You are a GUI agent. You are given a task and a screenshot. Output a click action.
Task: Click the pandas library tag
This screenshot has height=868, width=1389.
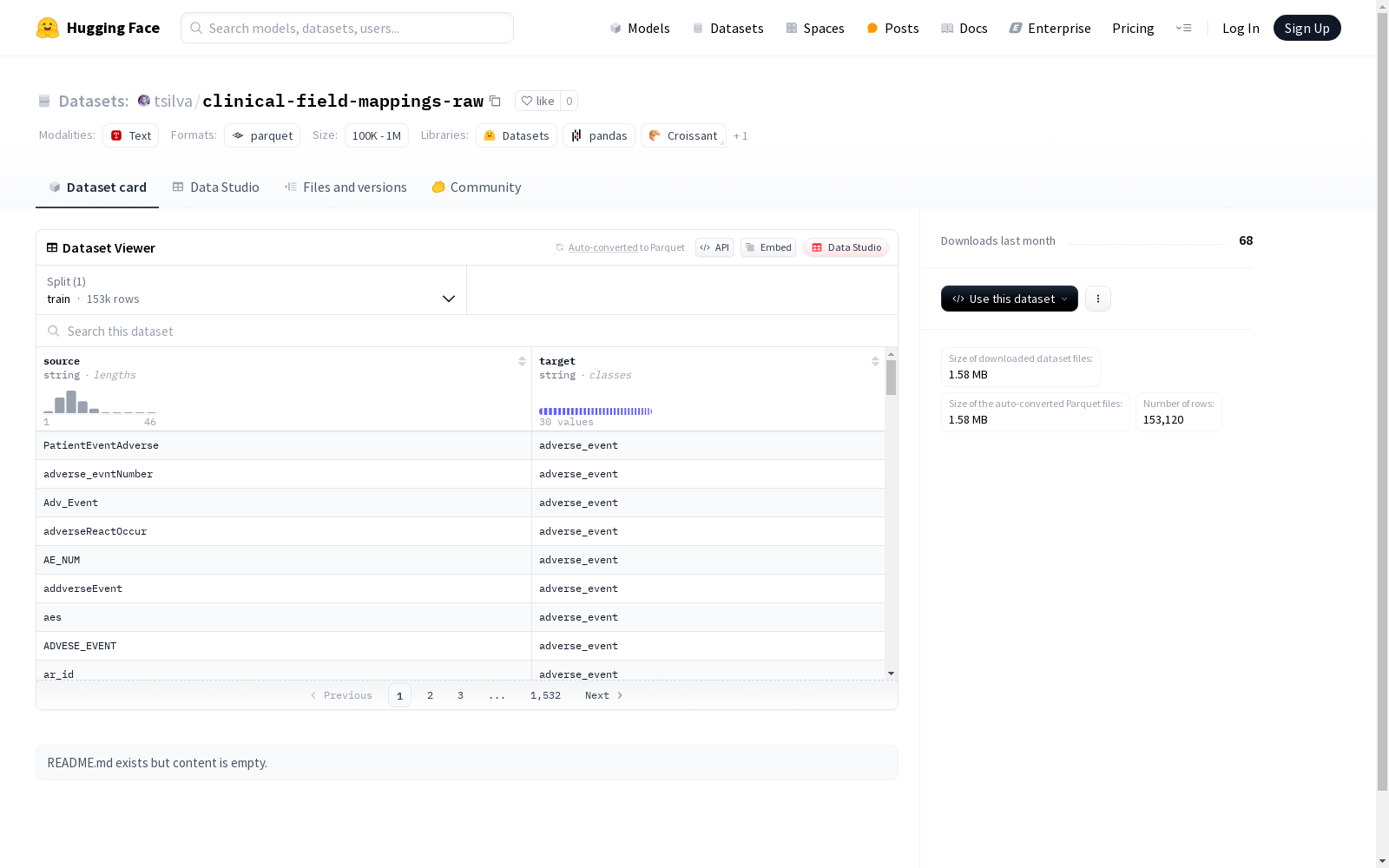pyautogui.click(x=599, y=135)
